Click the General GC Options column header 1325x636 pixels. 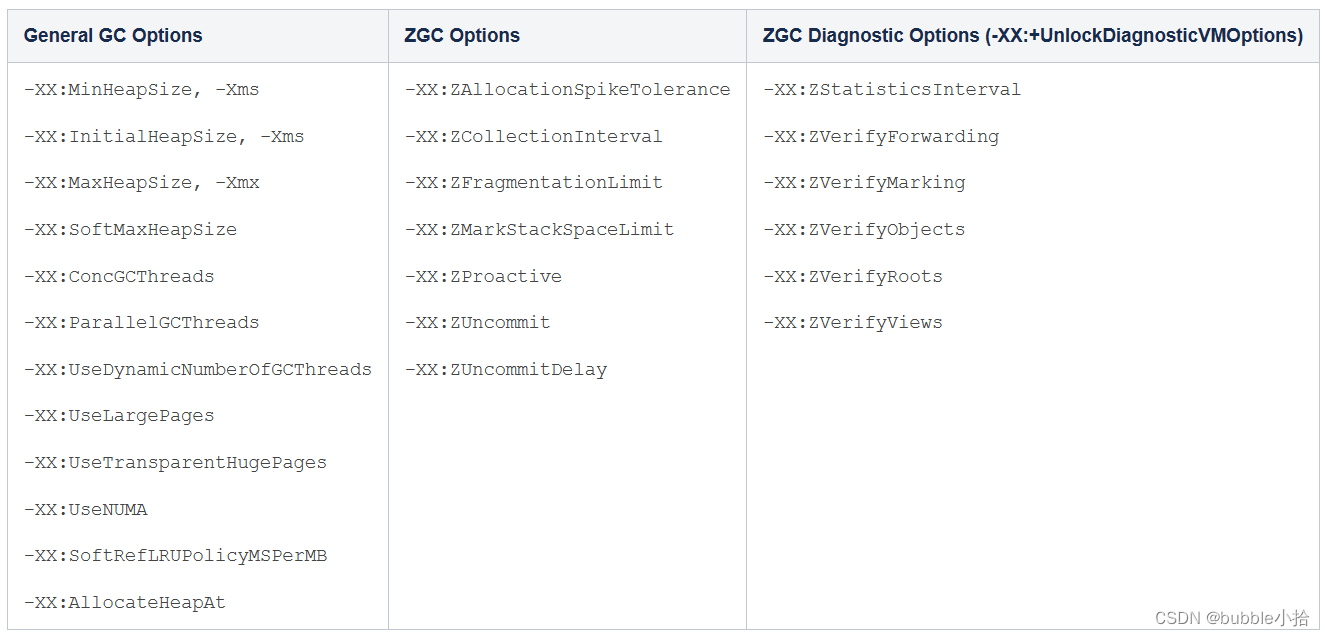113,36
